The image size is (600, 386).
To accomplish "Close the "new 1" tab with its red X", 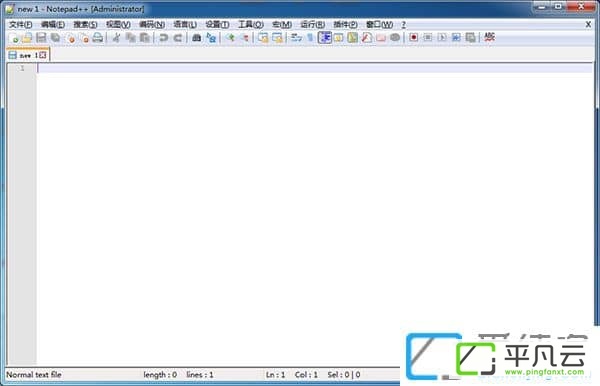I will tap(43, 55).
